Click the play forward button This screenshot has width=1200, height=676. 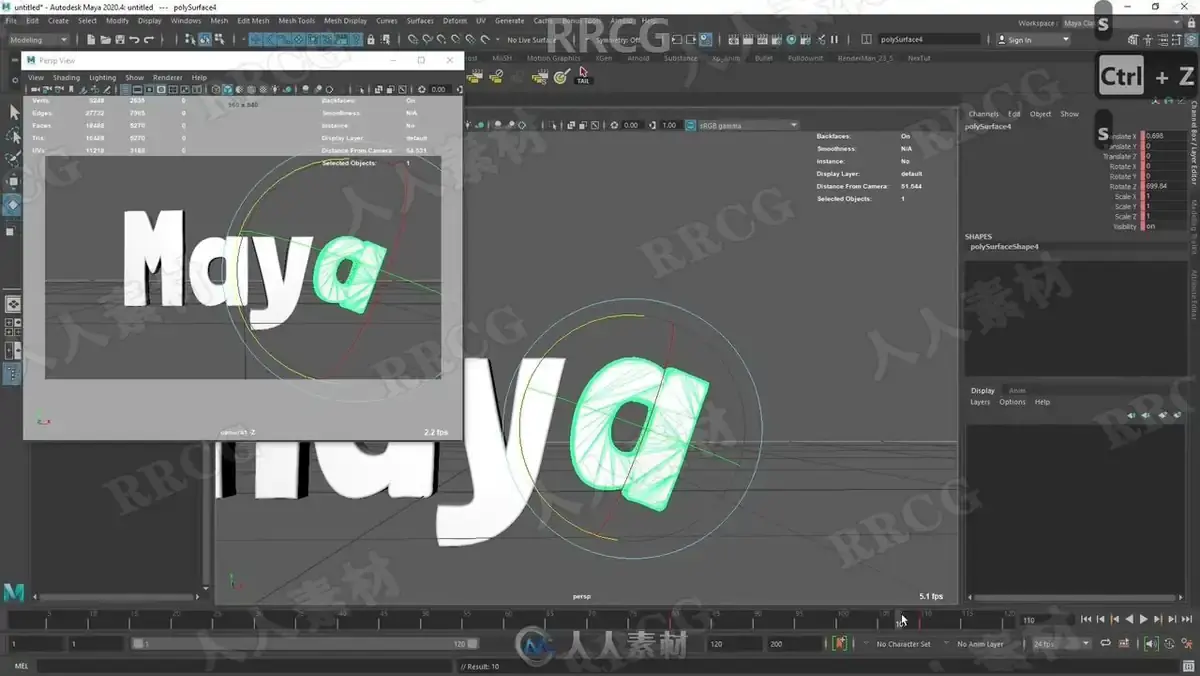coord(1144,620)
